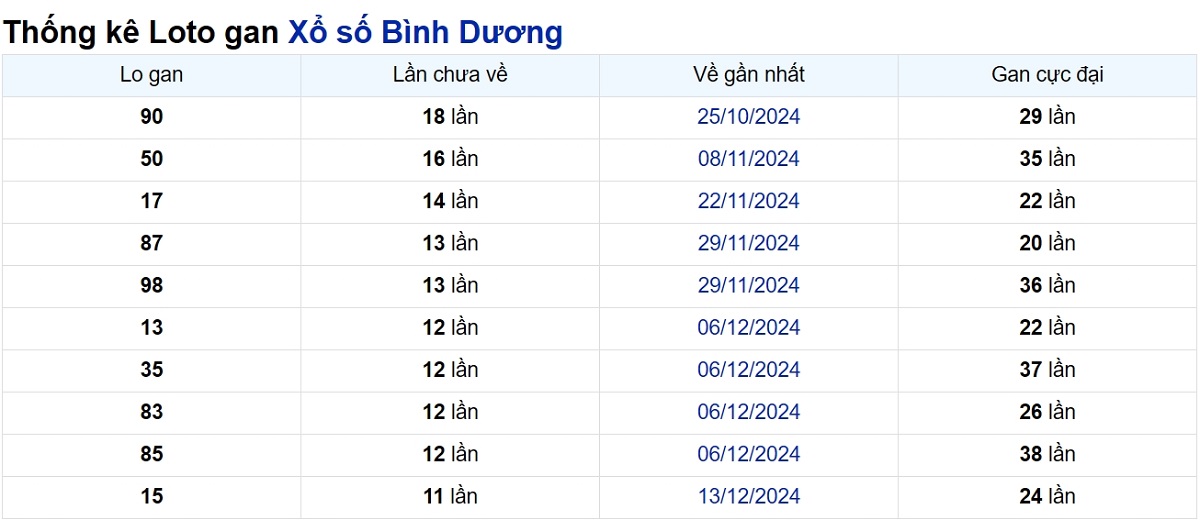Viewport: 1200px width, 520px height.
Task: Select loto number 15
Action: 151,495
